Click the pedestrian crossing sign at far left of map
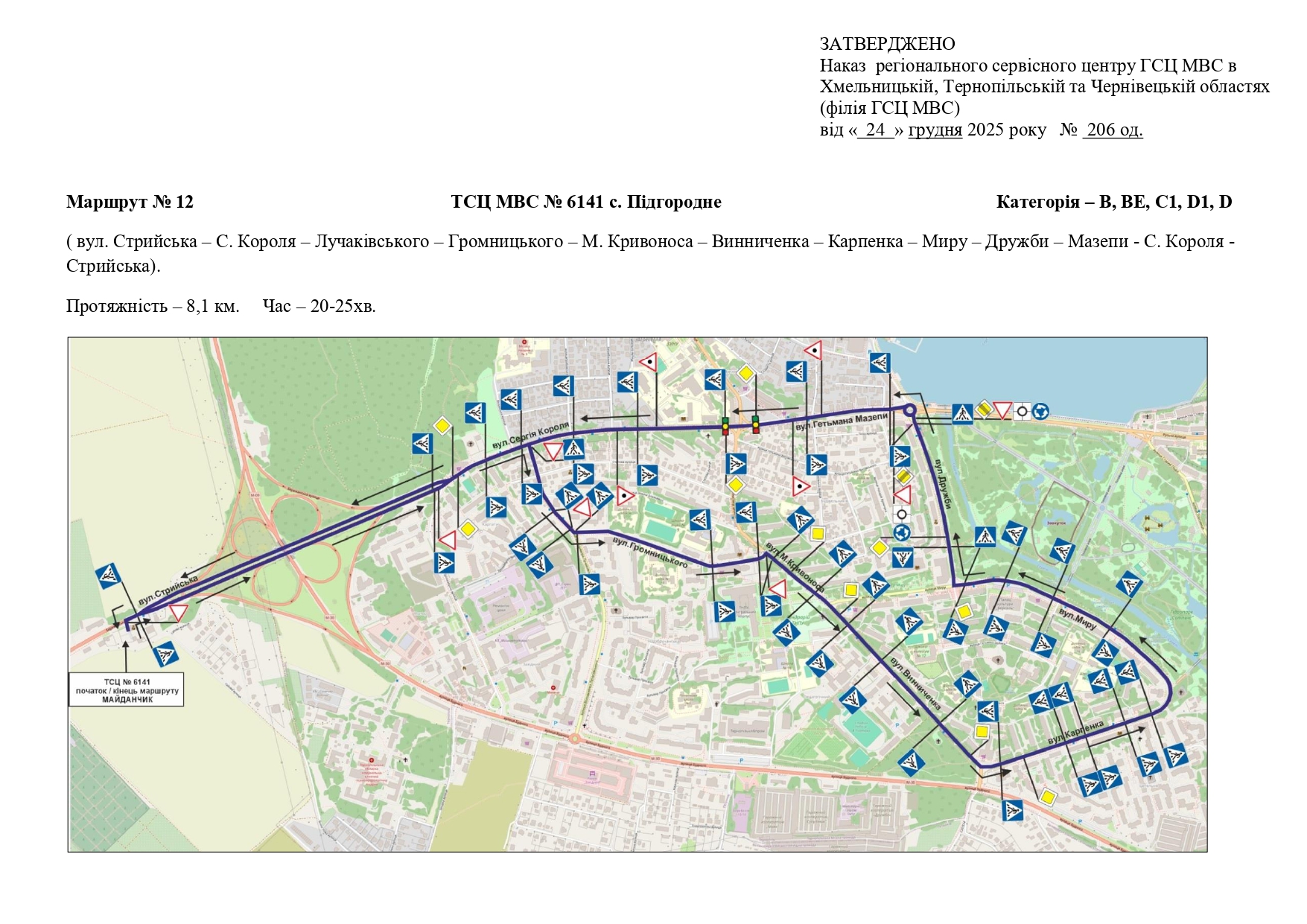Image resolution: width=1307 pixels, height=924 pixels. pos(109,576)
